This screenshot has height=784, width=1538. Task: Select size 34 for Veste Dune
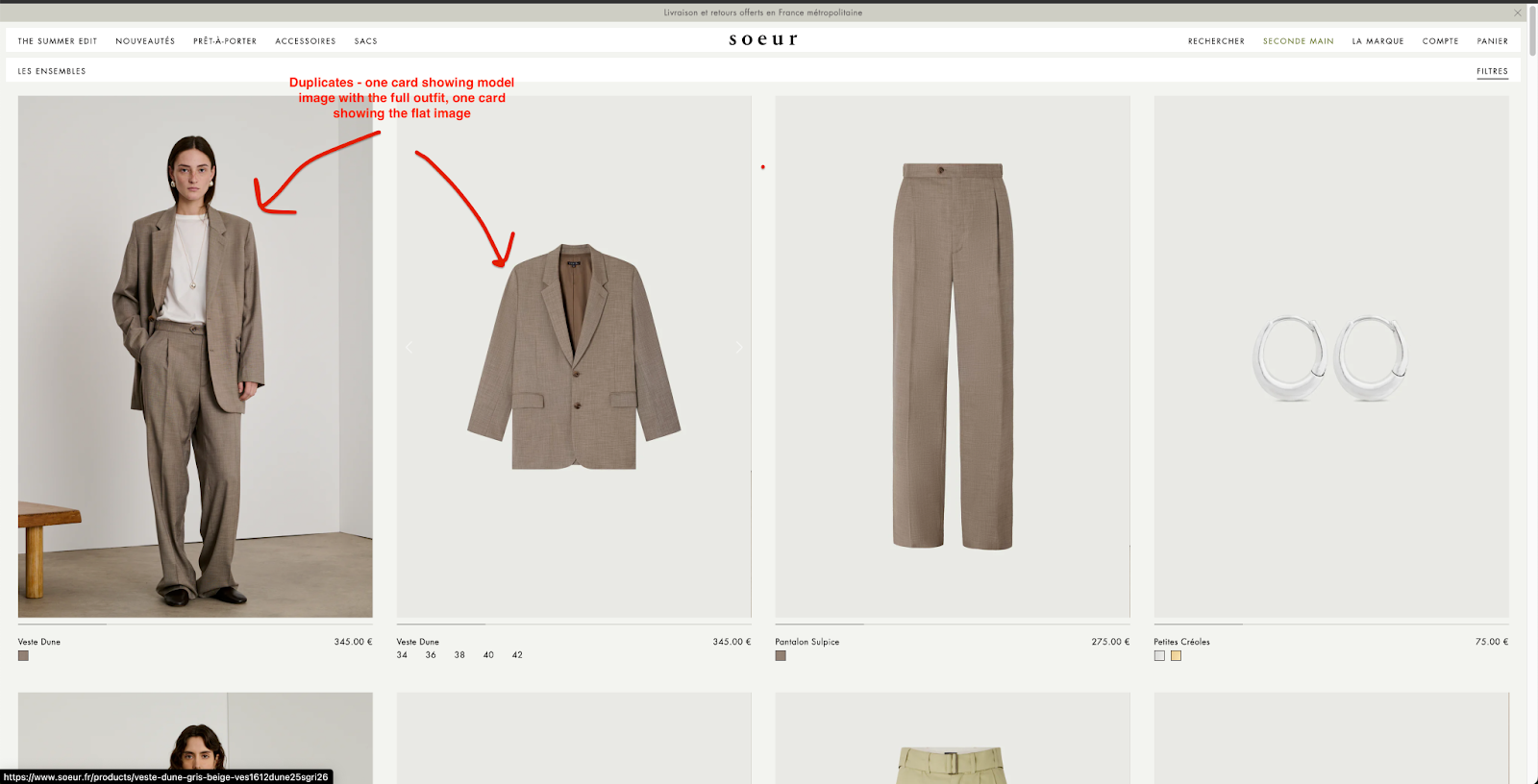[402, 655]
